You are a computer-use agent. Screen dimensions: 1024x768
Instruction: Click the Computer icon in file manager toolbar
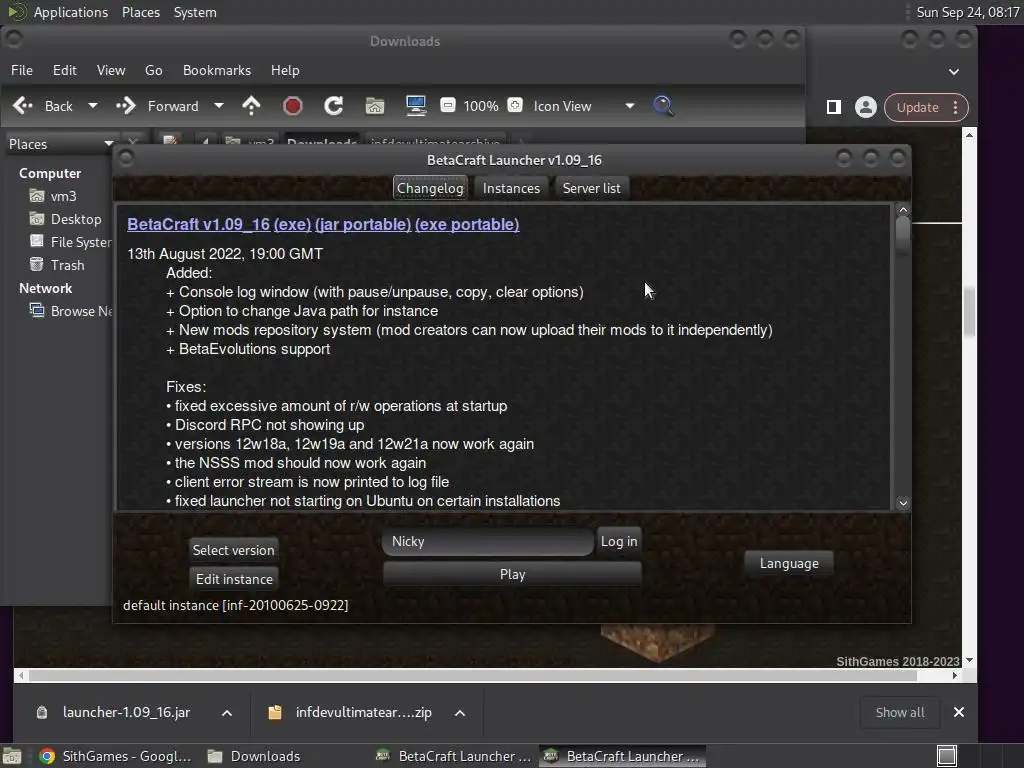pos(416,106)
